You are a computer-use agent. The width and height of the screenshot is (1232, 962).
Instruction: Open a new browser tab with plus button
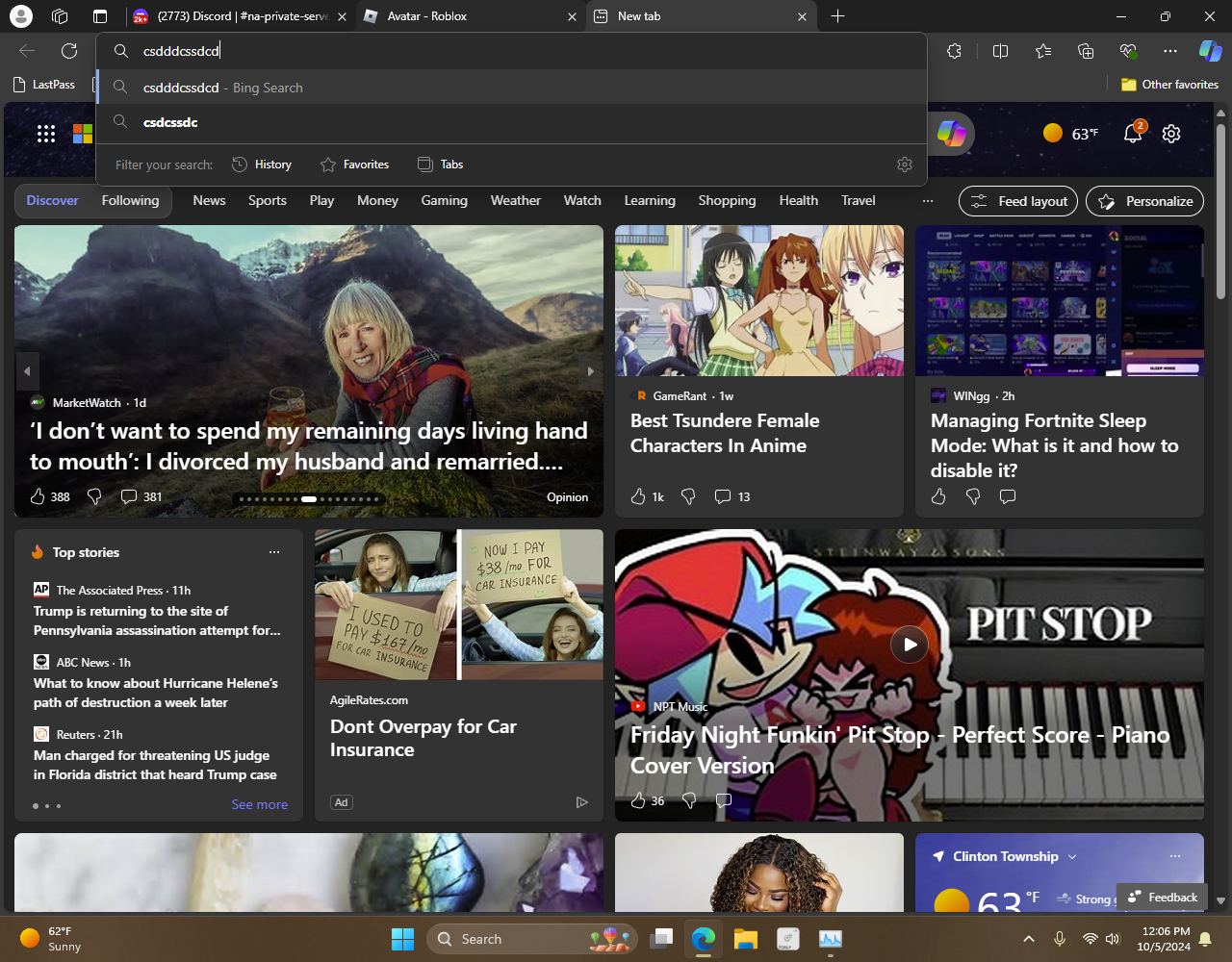point(837,16)
